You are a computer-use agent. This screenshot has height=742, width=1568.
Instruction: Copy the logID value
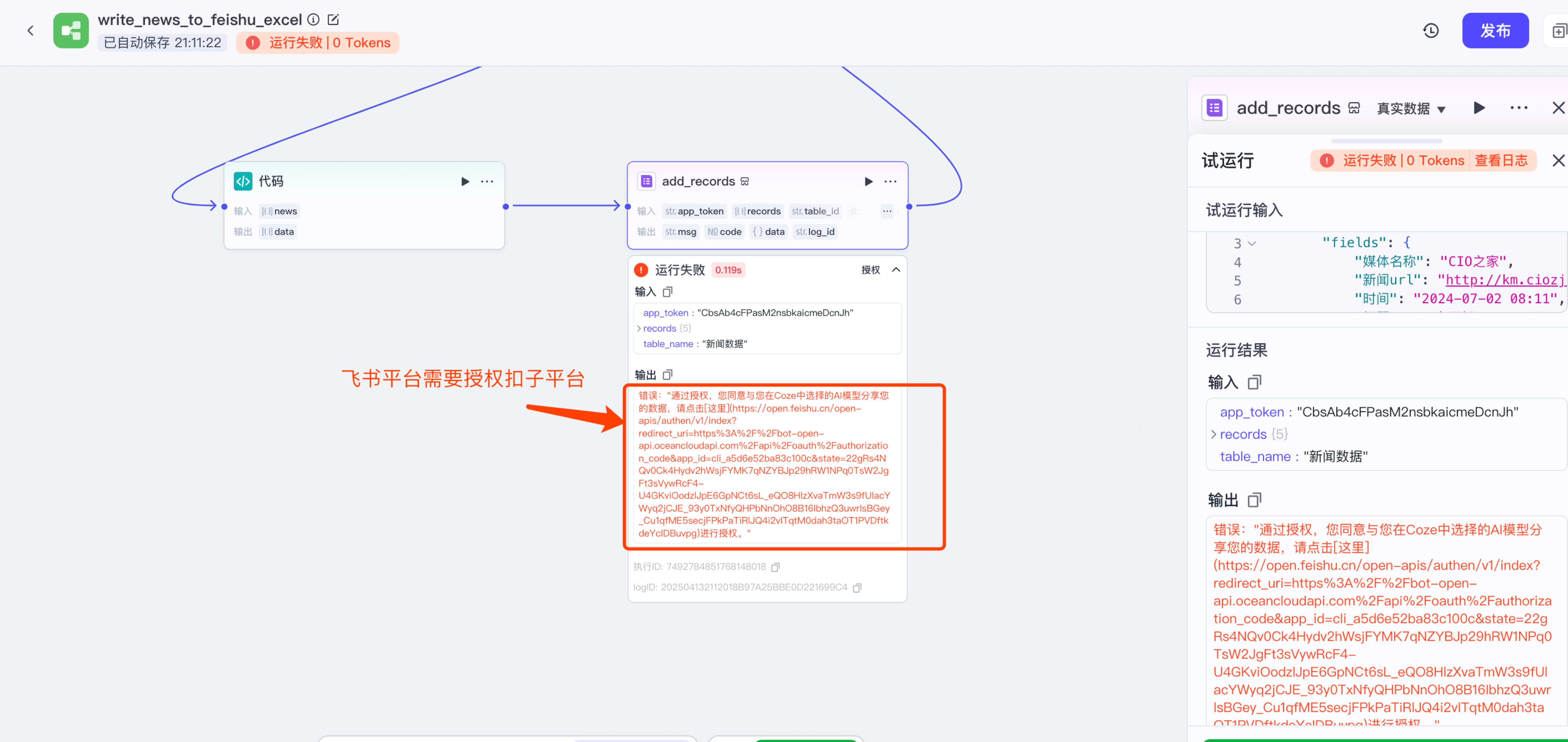[857, 587]
